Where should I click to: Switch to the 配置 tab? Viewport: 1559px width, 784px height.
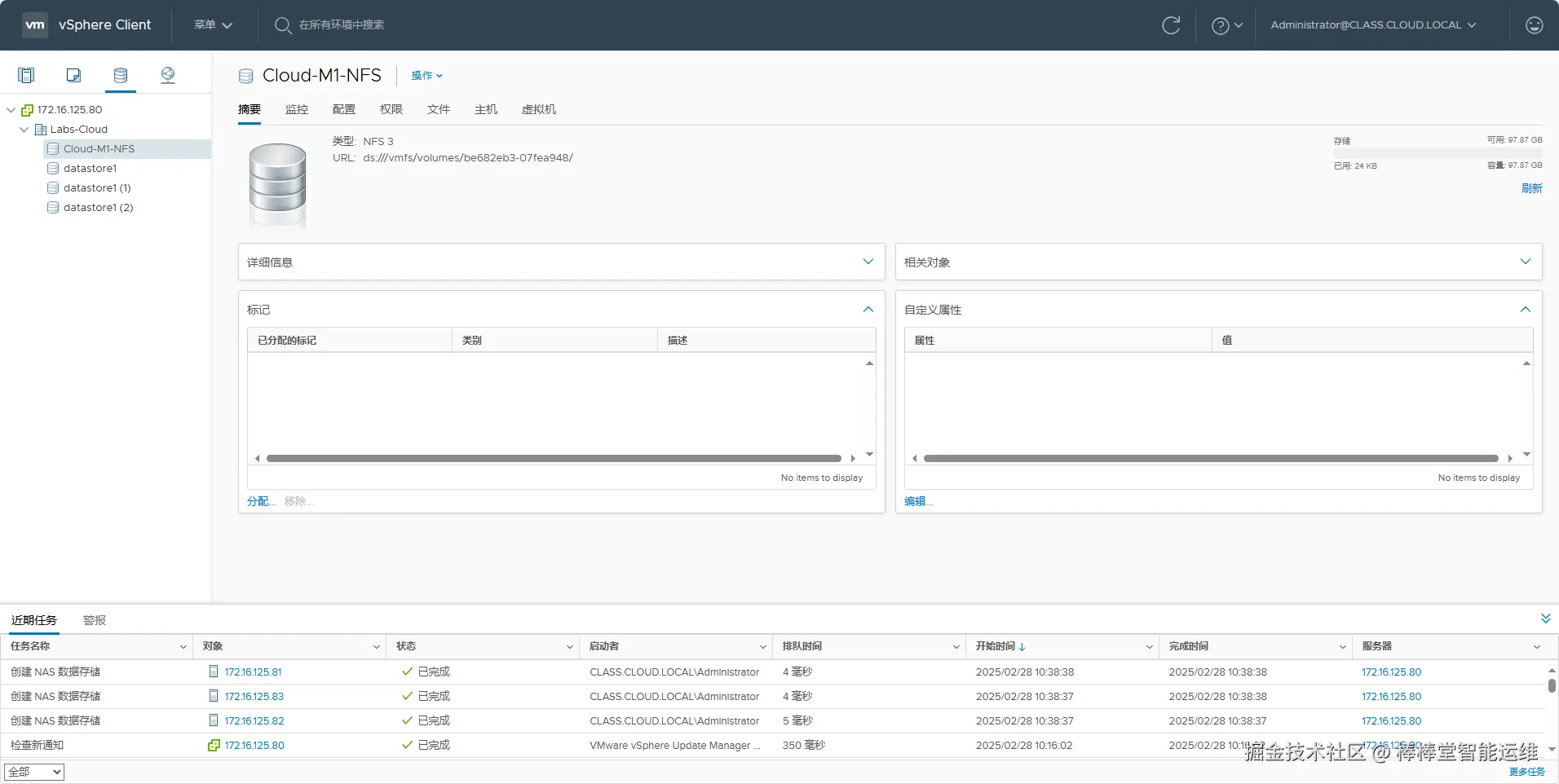[344, 109]
